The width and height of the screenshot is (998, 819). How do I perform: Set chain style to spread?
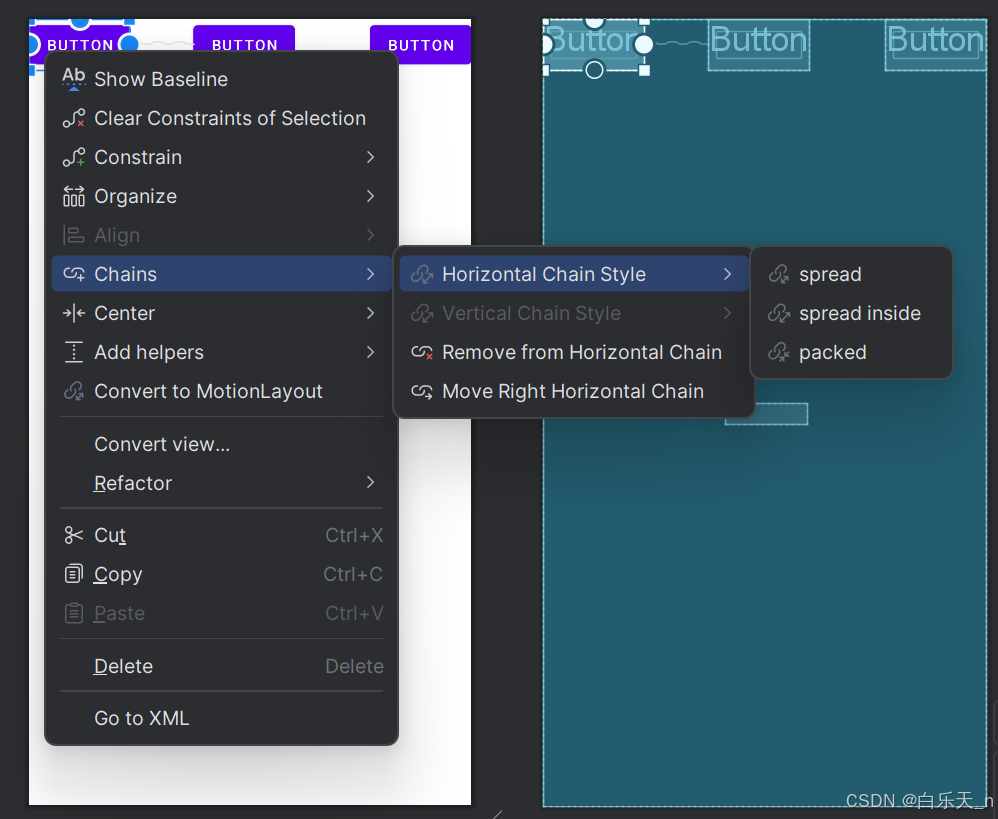pos(851,274)
